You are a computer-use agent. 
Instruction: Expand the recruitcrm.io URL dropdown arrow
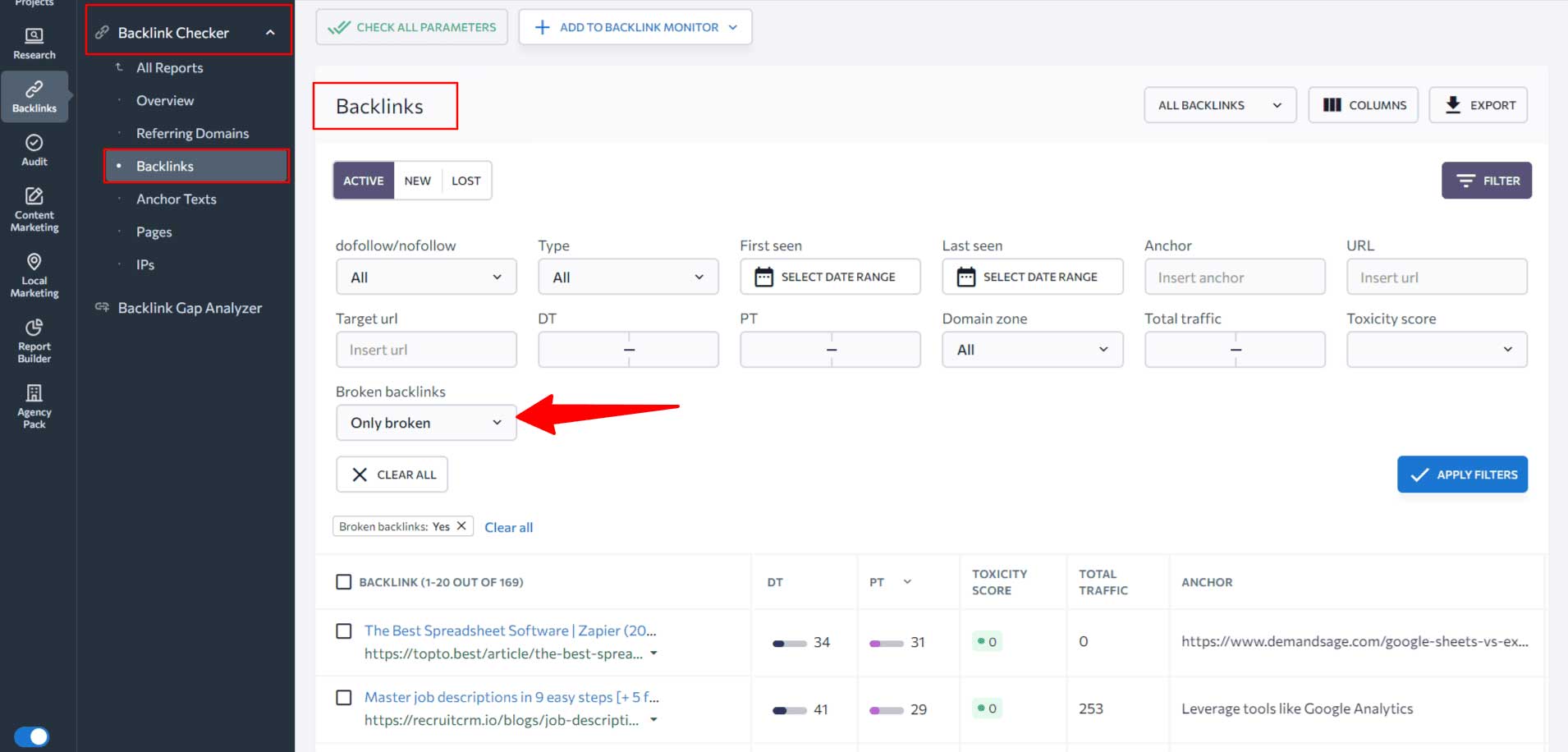click(x=653, y=720)
